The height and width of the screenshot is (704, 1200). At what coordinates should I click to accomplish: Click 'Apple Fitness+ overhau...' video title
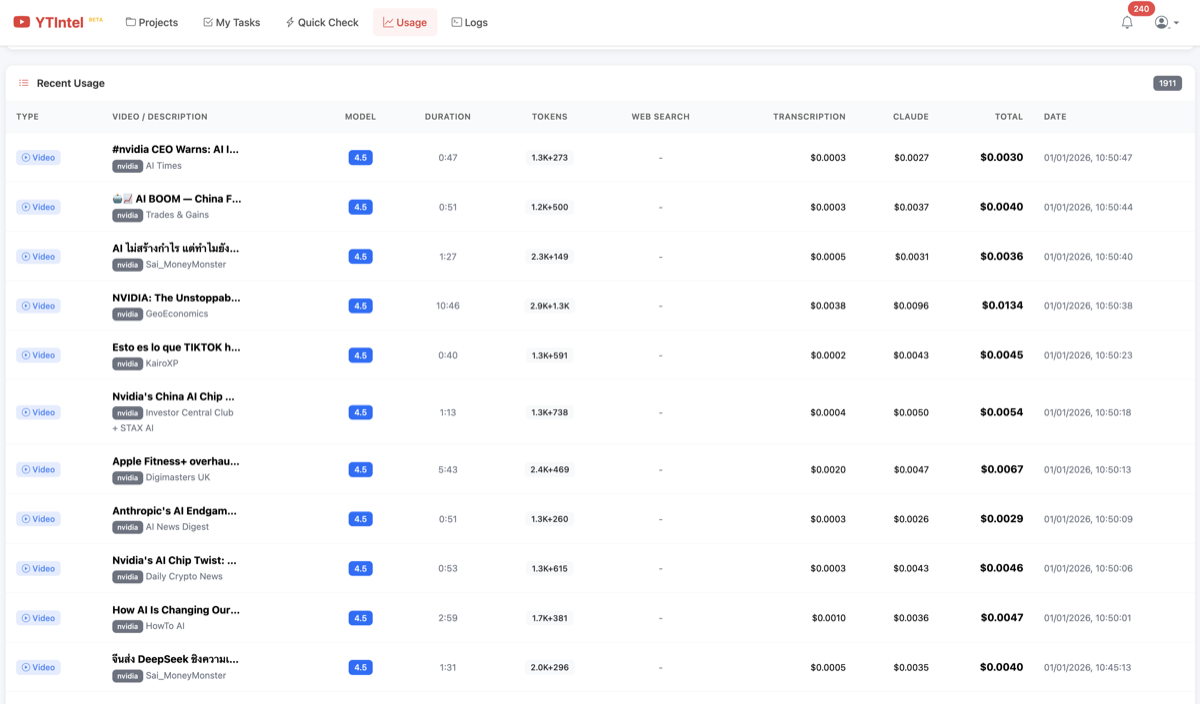[x=176, y=461]
